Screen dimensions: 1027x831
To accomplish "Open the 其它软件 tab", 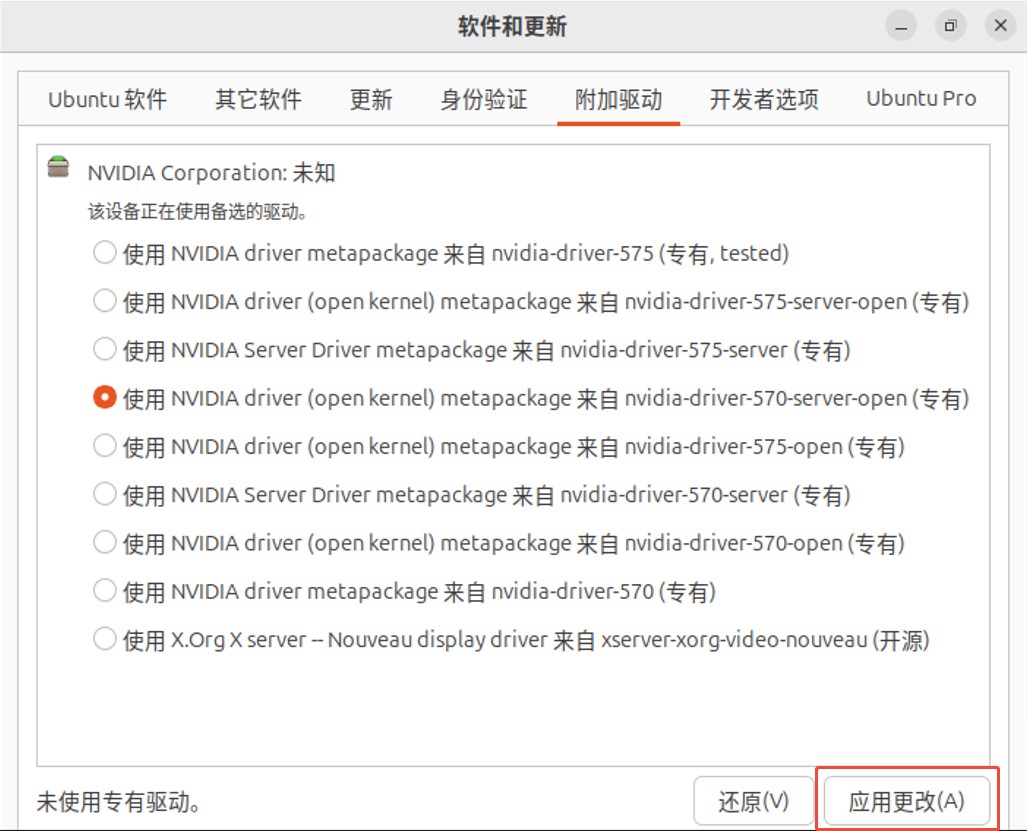I will click(x=257, y=98).
